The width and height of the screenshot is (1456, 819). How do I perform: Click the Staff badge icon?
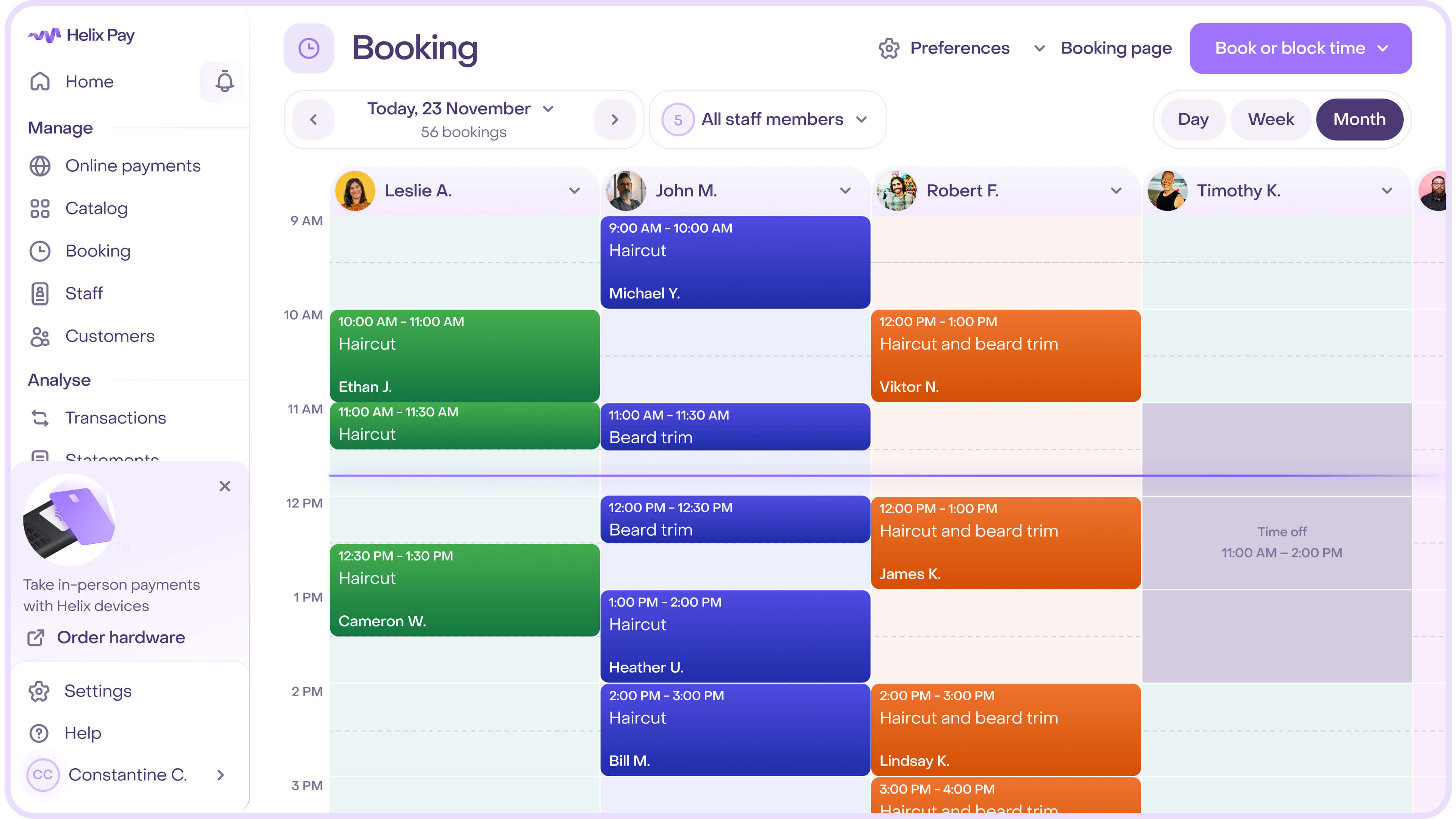pos(40,293)
